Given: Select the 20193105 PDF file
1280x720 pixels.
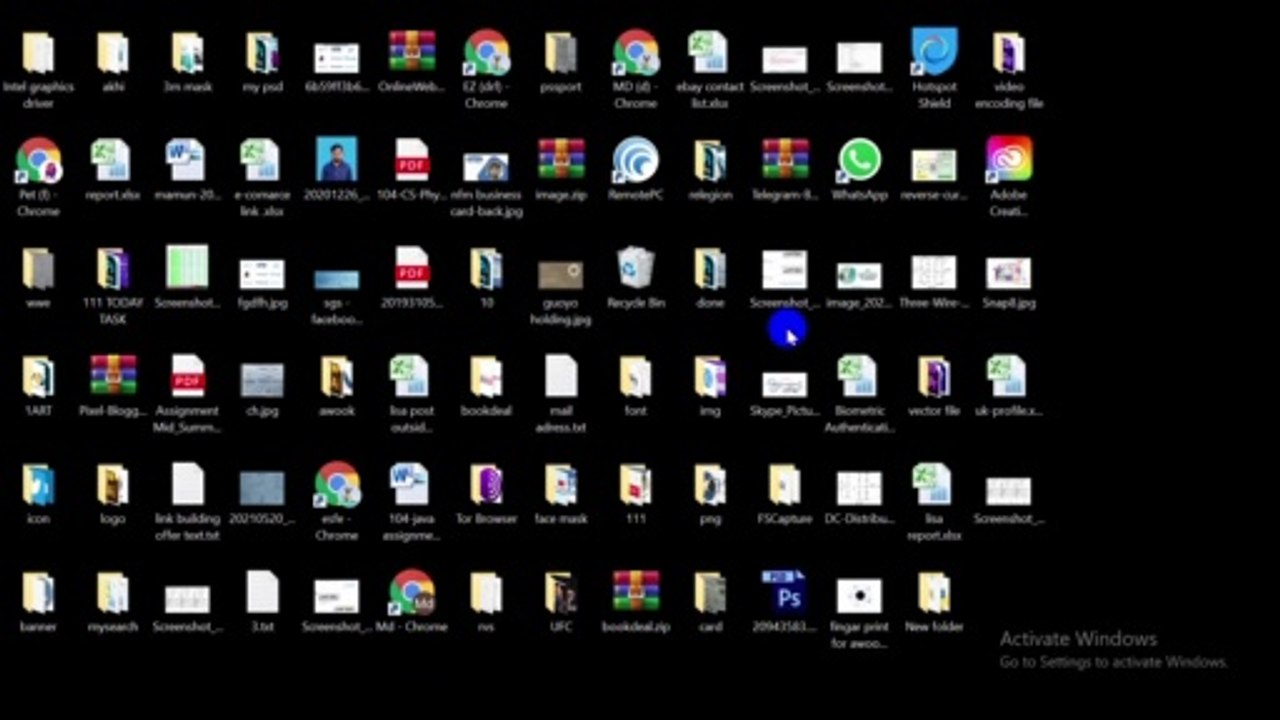Looking at the screenshot, I should pos(412,269).
